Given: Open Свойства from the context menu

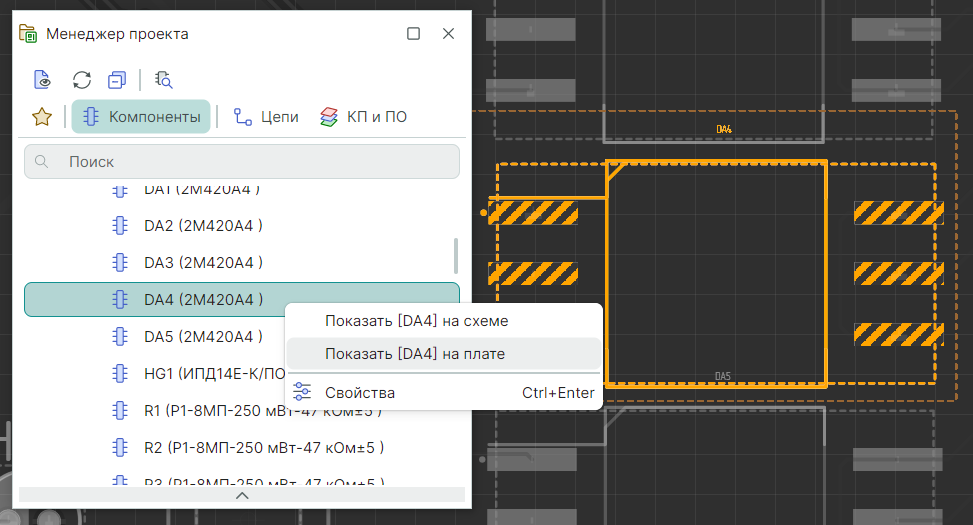Looking at the screenshot, I should pyautogui.click(x=360, y=393).
